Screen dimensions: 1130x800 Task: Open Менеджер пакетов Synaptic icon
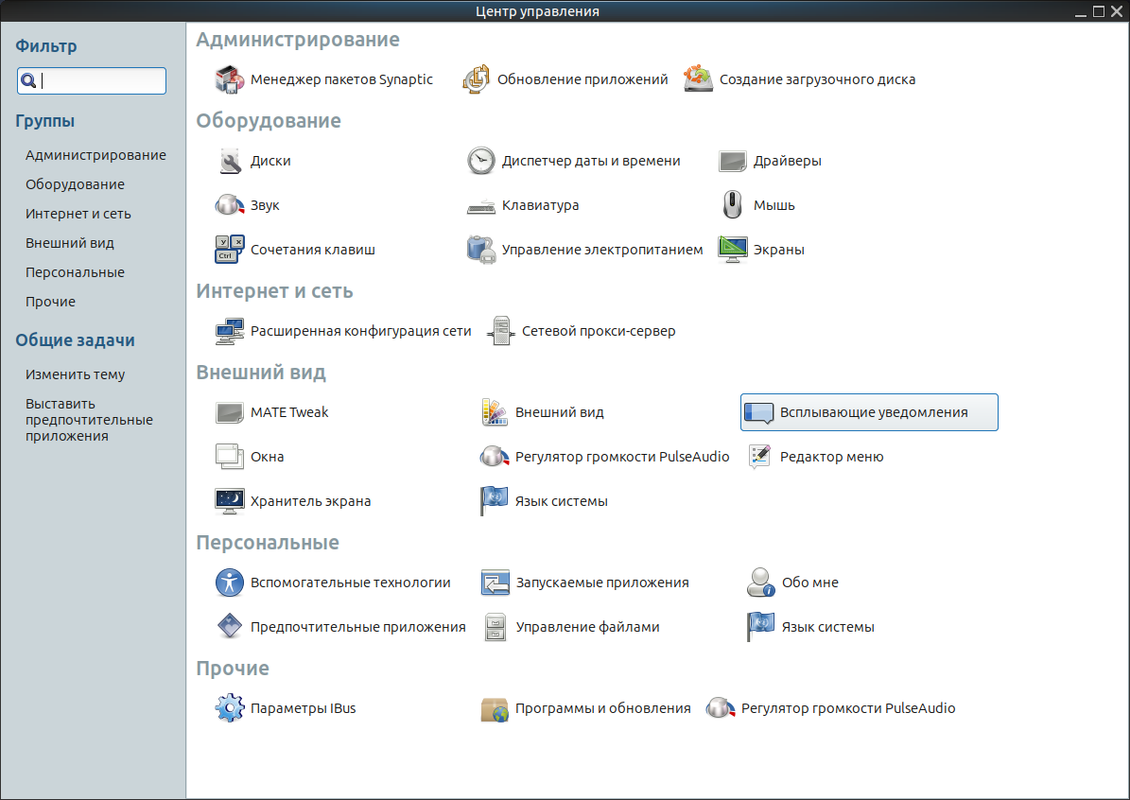(x=229, y=79)
